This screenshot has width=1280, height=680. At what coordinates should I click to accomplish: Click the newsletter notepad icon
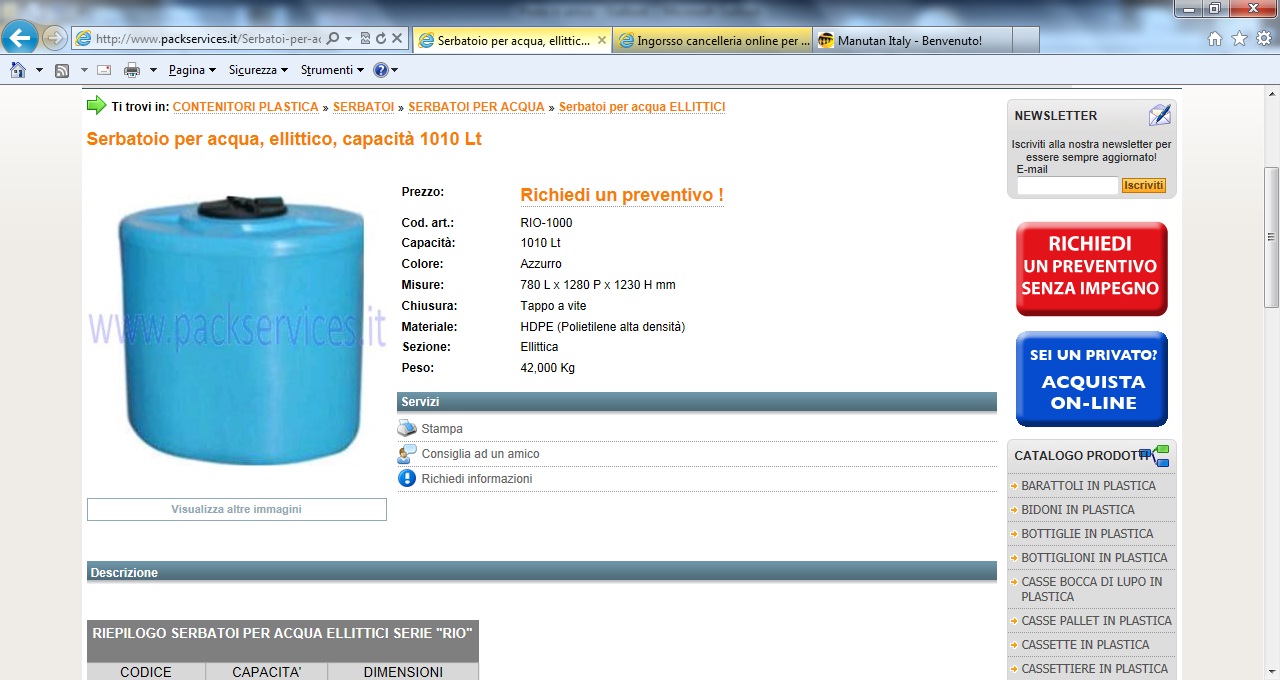click(1159, 115)
